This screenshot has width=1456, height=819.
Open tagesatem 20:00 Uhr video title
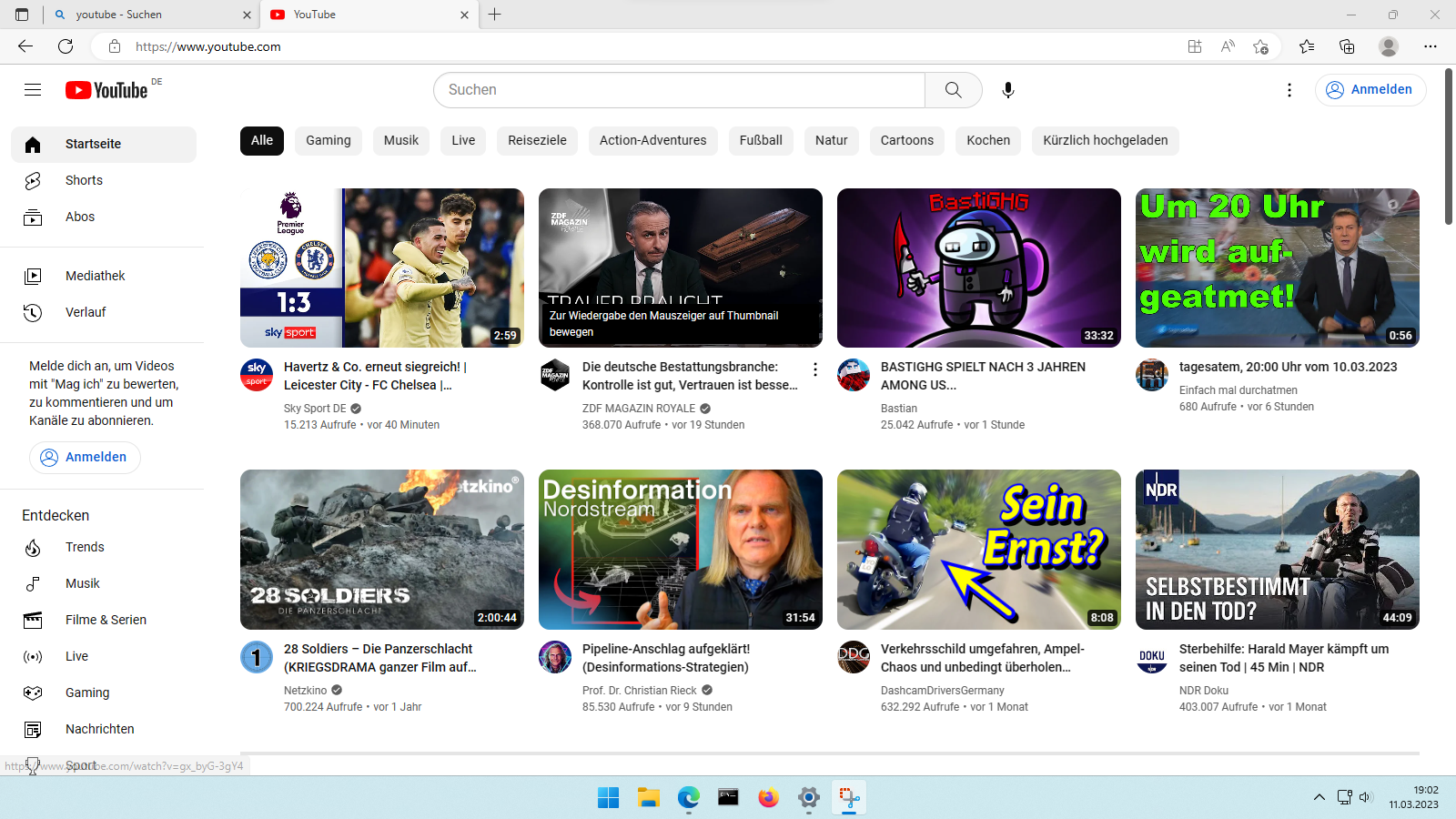click(1288, 367)
